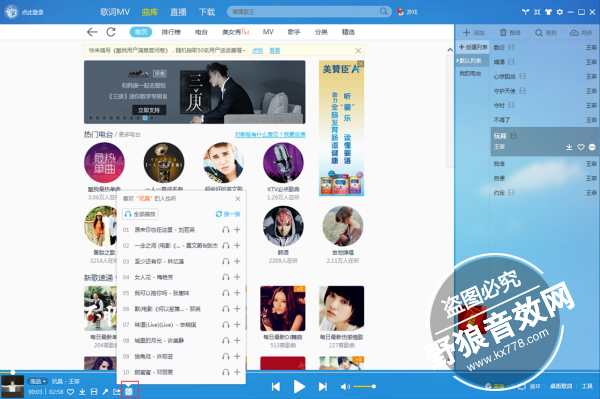Go to the previous track
The image size is (600, 399).
pyautogui.click(x=276, y=387)
